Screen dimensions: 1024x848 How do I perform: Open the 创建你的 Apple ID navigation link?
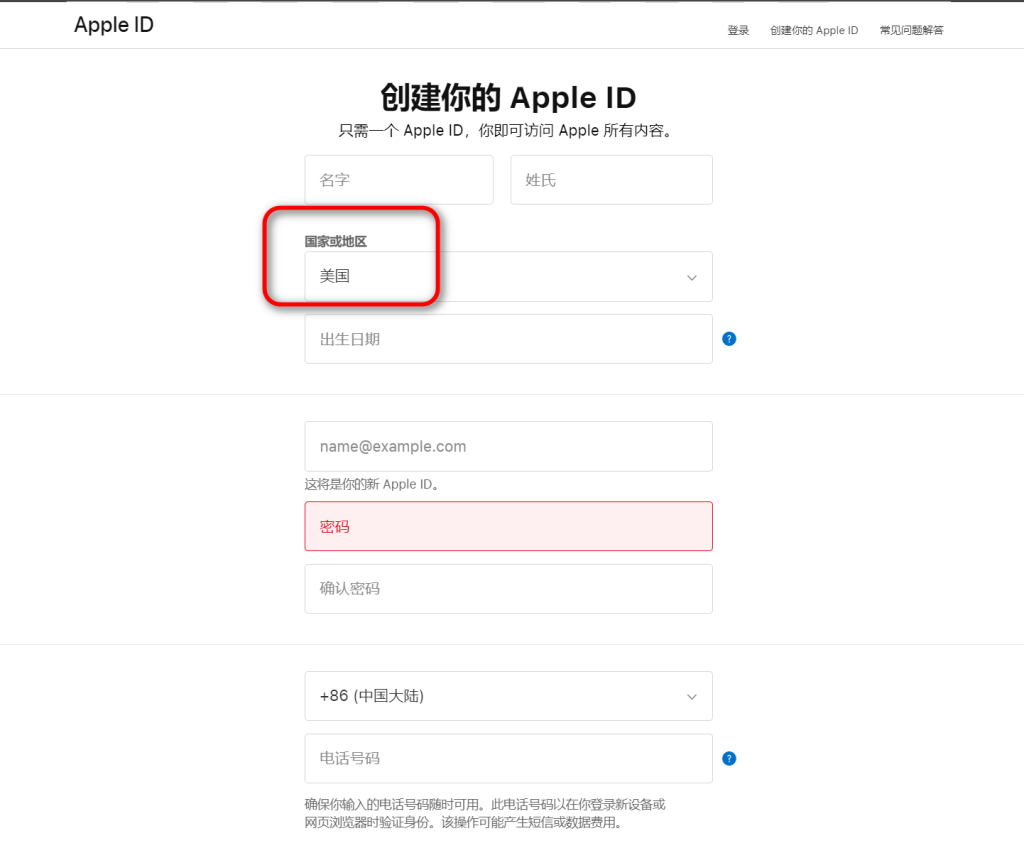pyautogui.click(x=814, y=30)
